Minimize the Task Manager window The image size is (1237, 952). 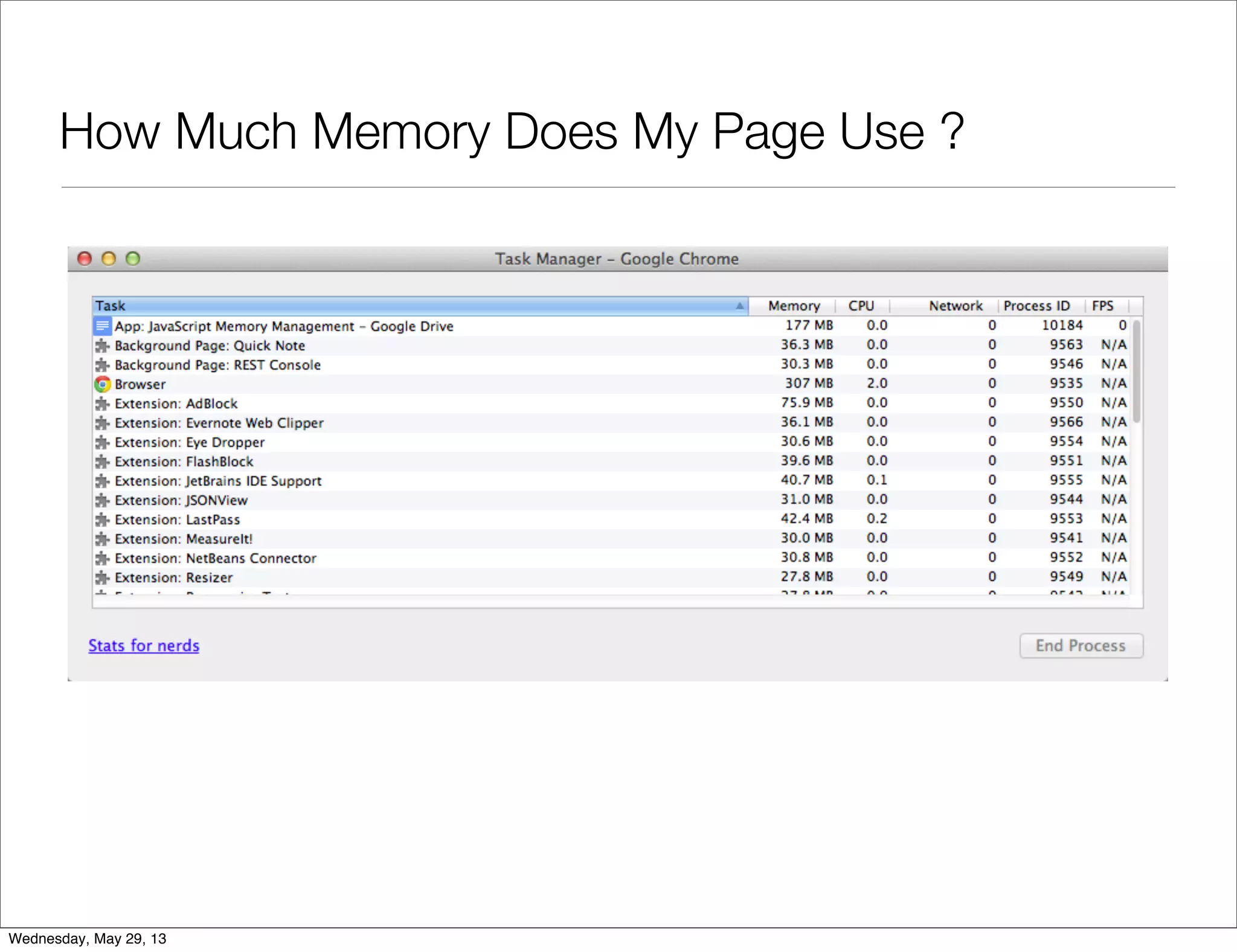109,259
